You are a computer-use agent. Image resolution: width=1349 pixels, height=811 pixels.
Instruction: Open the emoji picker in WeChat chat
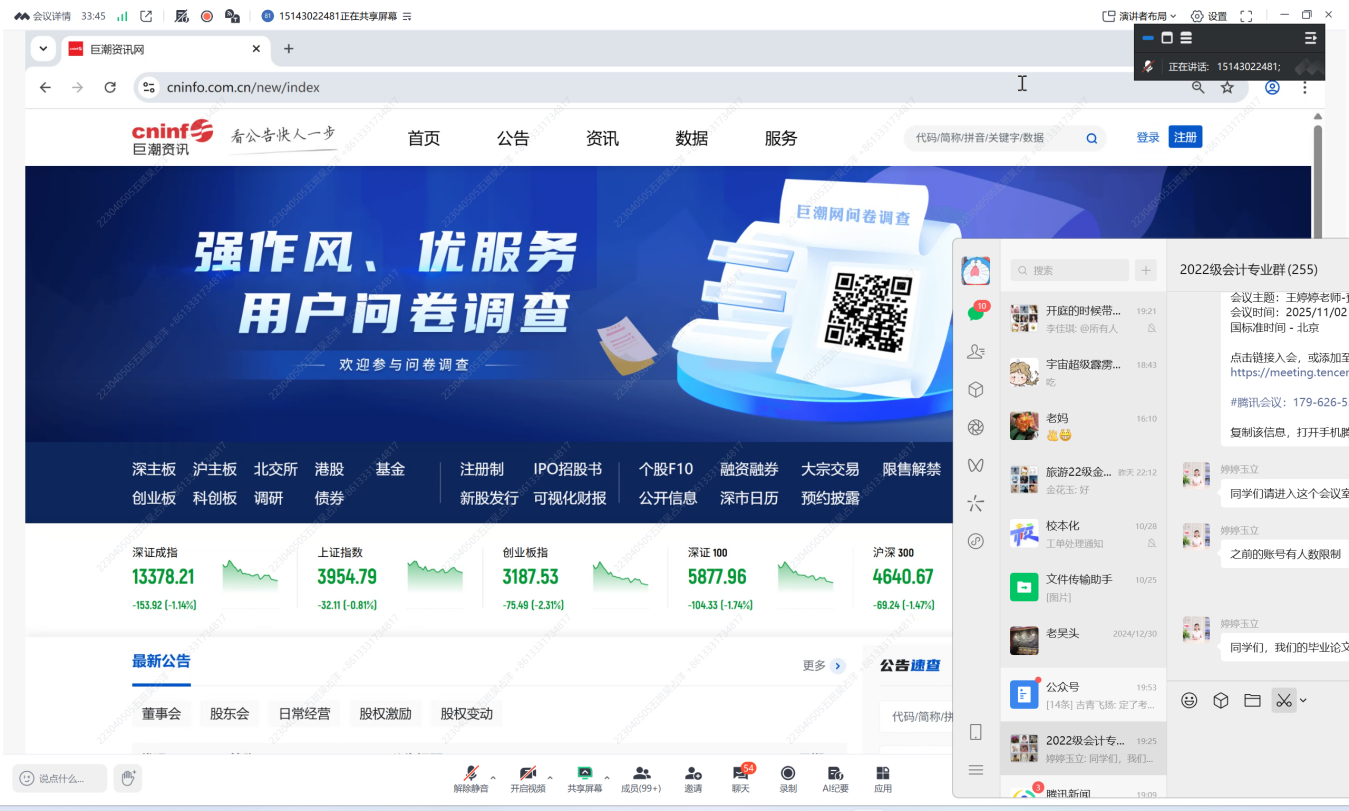pyautogui.click(x=1189, y=700)
